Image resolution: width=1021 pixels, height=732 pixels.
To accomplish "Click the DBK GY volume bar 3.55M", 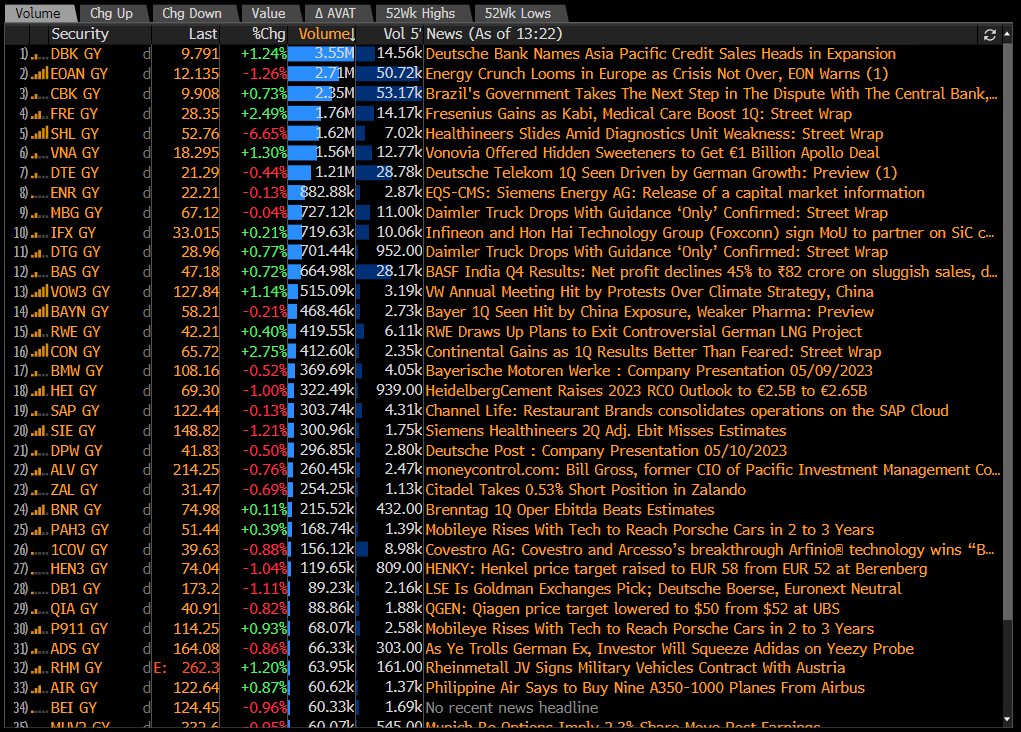I will 322,54.
